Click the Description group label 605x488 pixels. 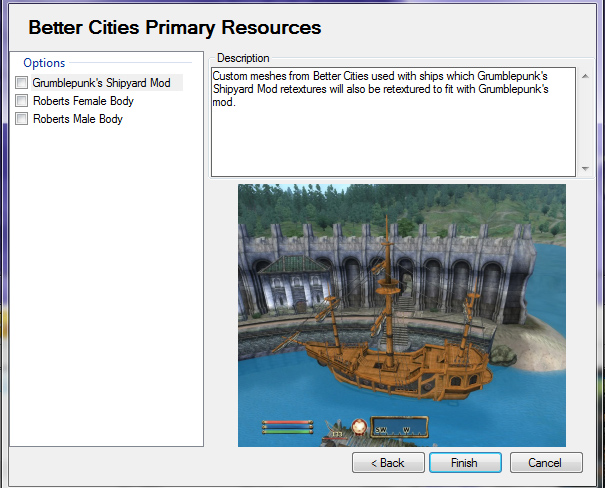pos(243,58)
